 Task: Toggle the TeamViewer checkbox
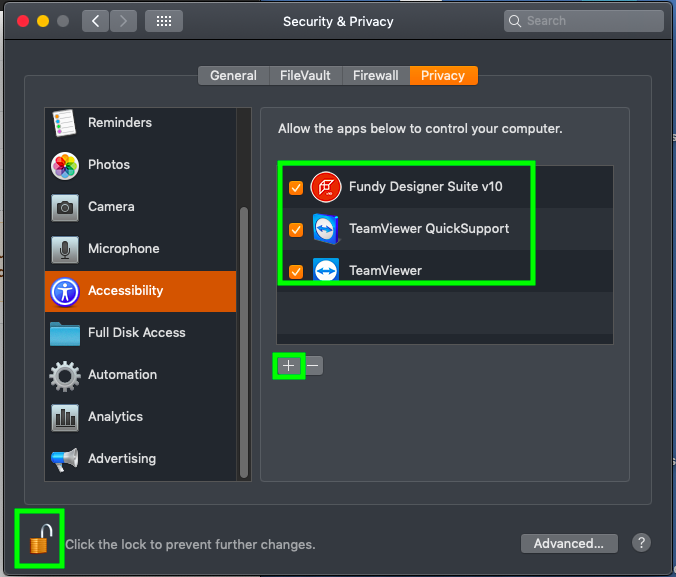(296, 272)
